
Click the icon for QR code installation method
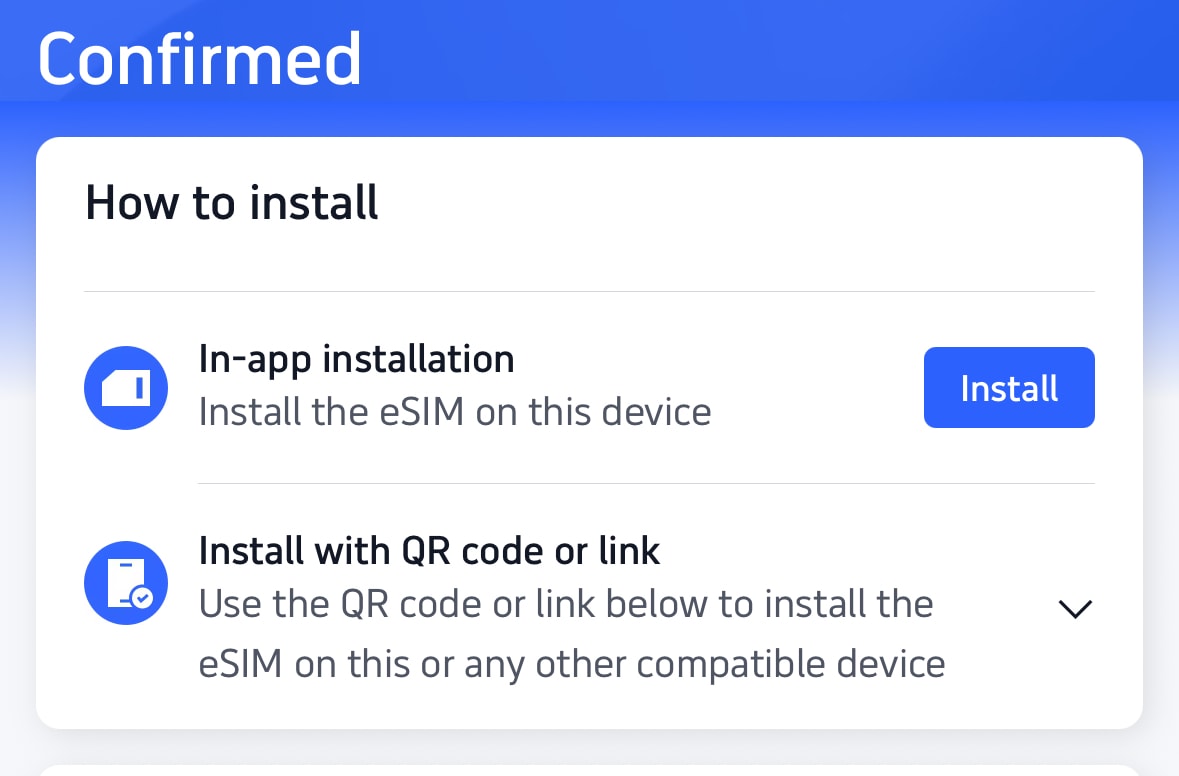point(125,583)
